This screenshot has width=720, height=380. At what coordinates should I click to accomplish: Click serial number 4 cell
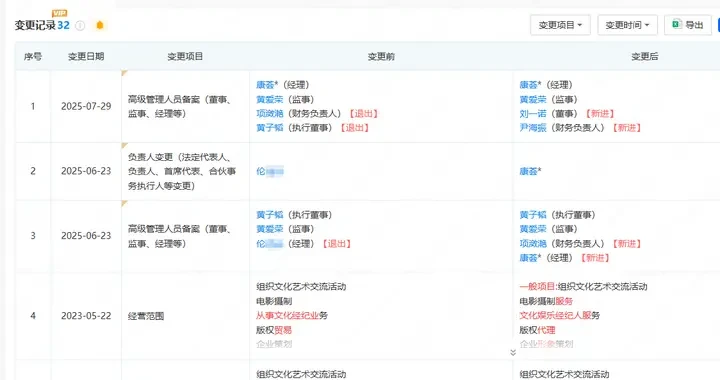pos(33,316)
